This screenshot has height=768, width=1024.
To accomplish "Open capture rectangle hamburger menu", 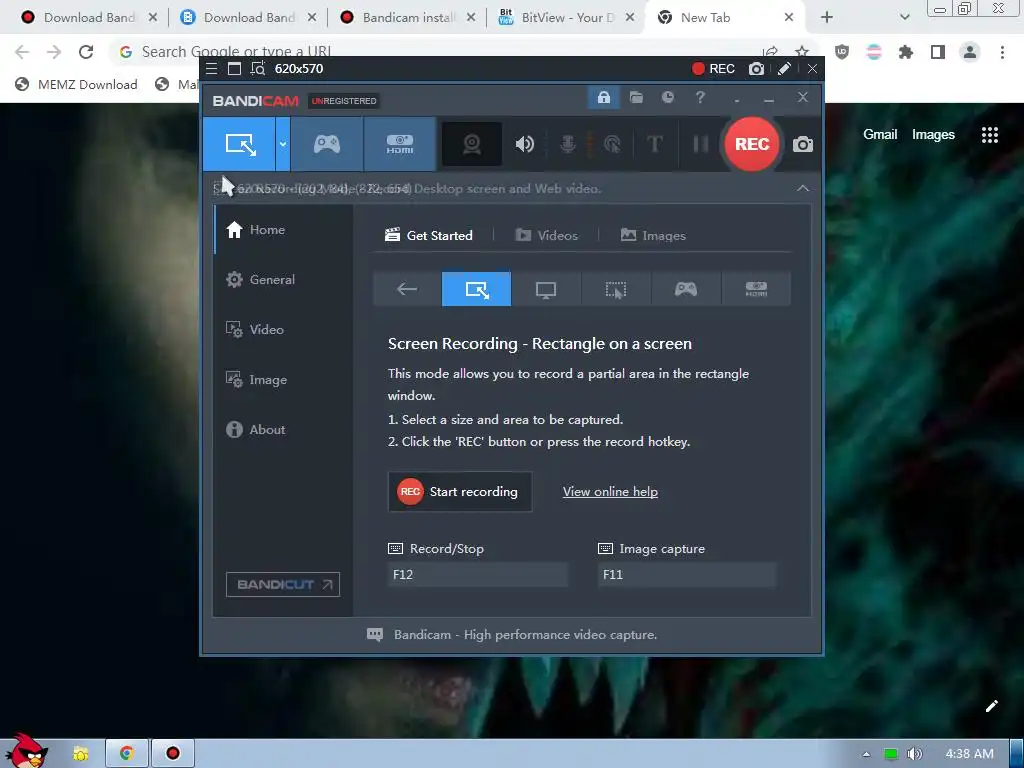I will [x=211, y=69].
